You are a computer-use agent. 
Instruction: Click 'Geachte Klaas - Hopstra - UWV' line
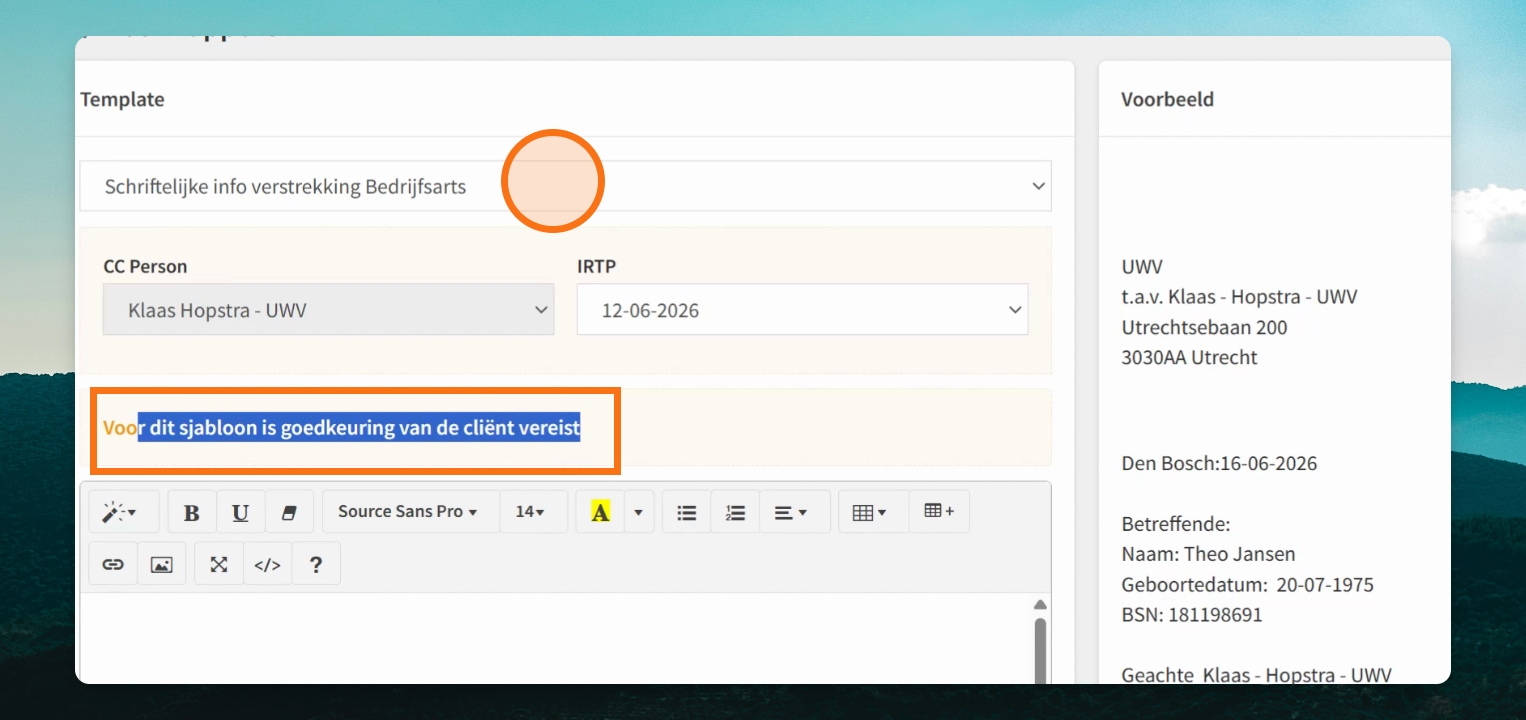point(1257,675)
